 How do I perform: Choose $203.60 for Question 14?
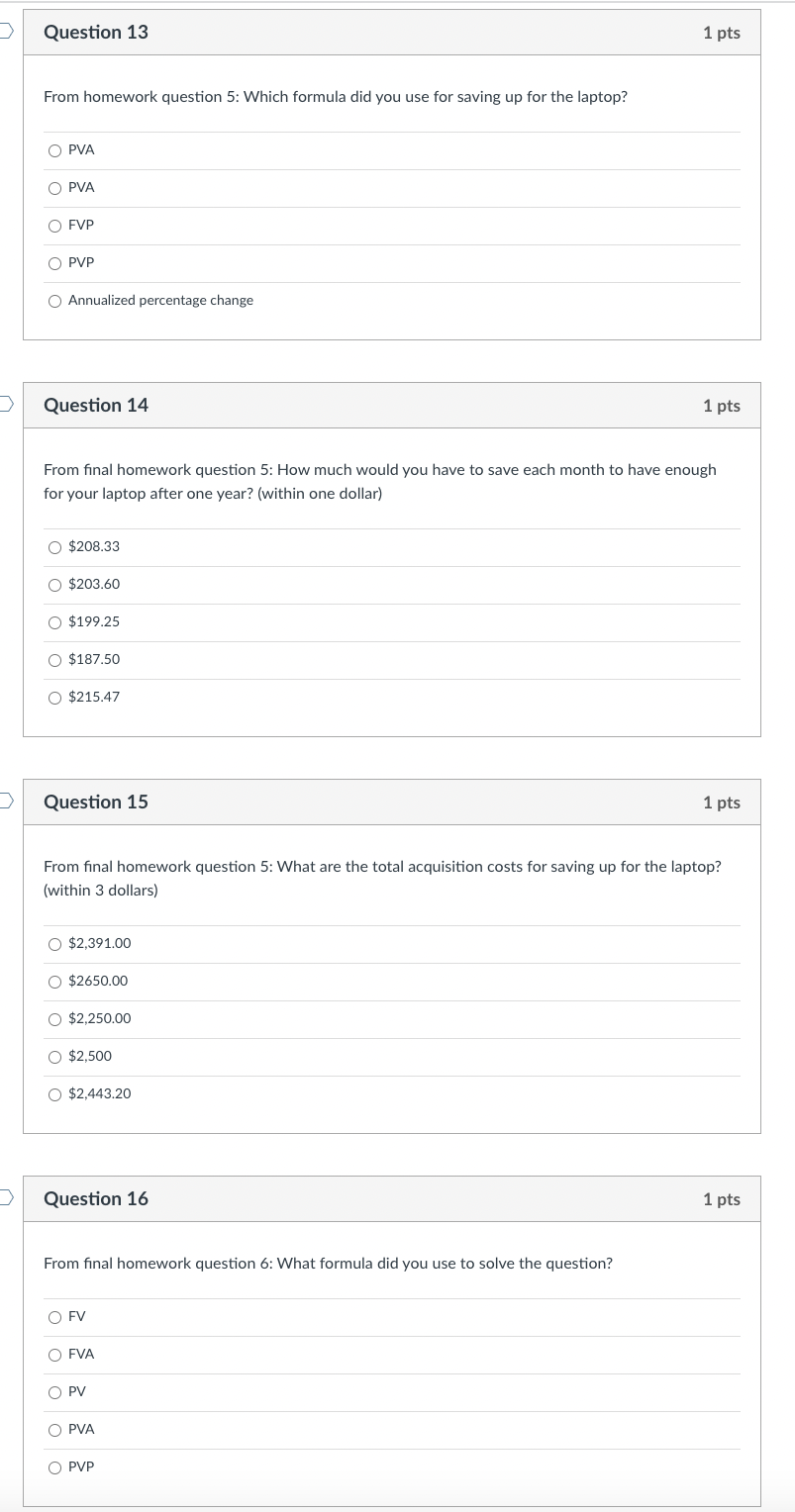(x=54, y=584)
